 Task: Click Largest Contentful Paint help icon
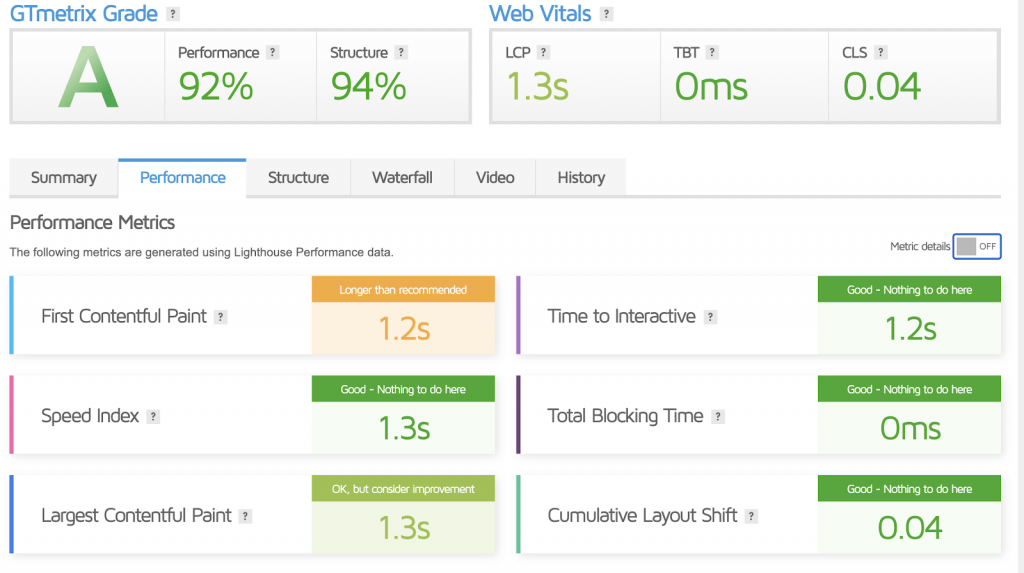[x=245, y=517]
